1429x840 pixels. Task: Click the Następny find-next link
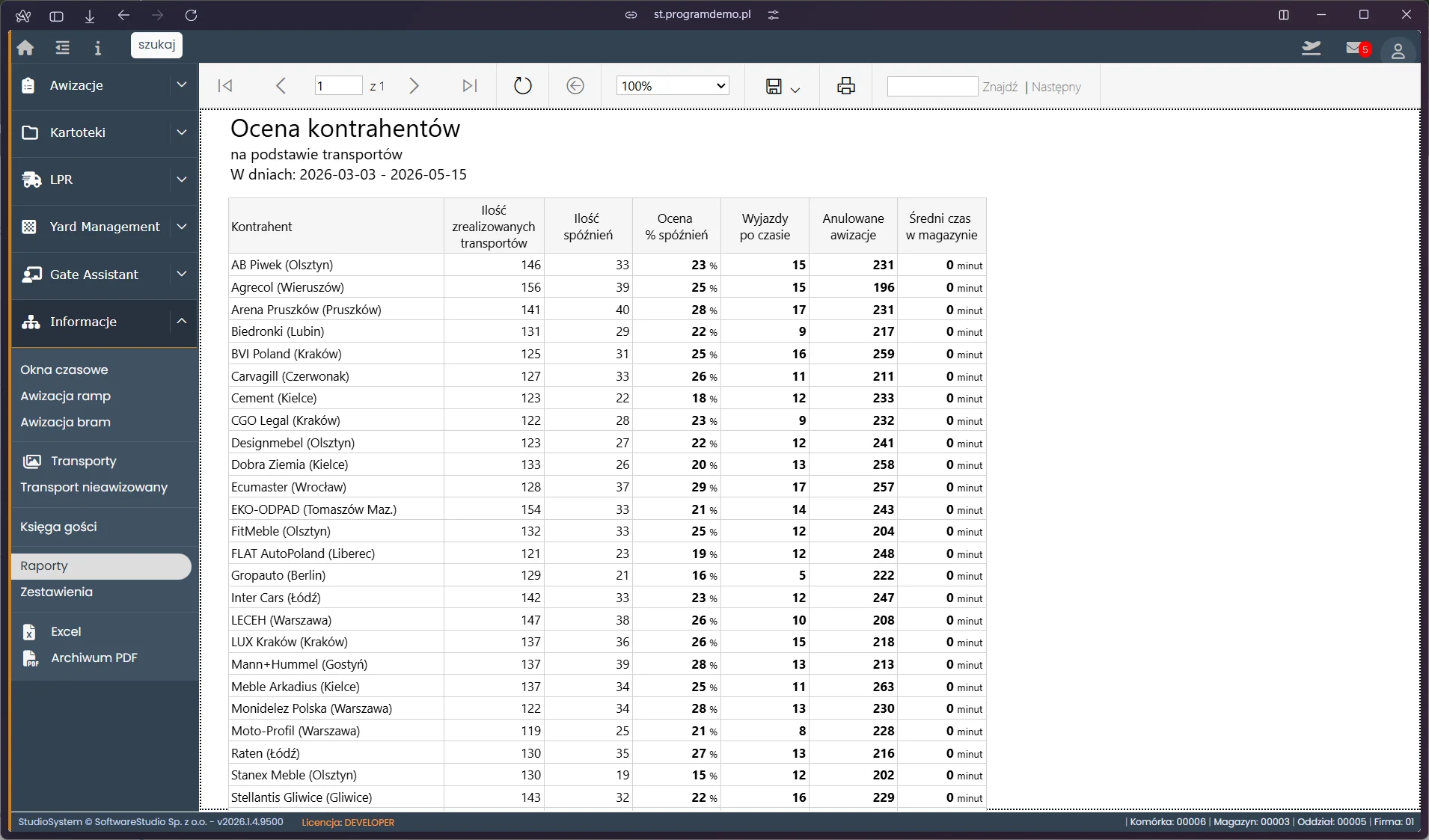click(1056, 87)
